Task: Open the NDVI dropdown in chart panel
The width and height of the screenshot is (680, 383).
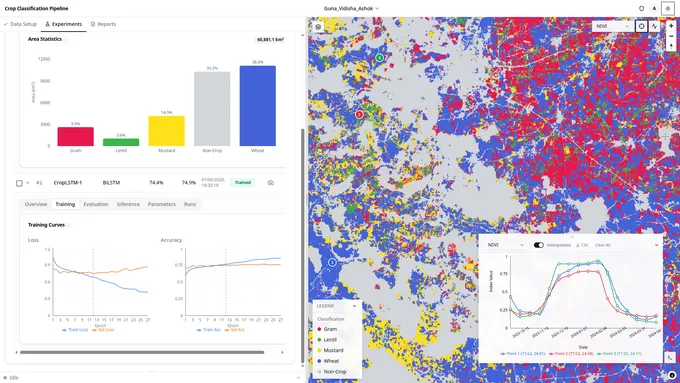Action: pyautogui.click(x=505, y=245)
